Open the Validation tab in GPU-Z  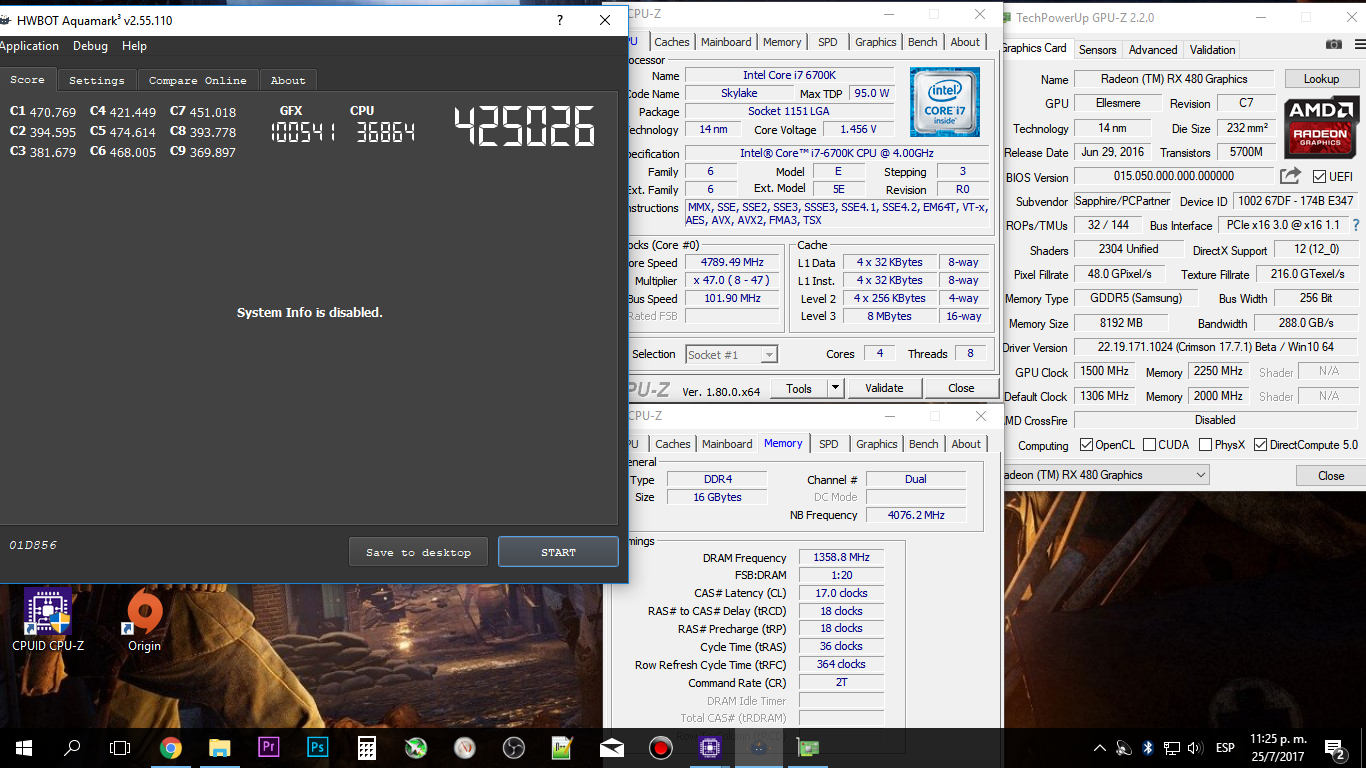[x=1213, y=49]
